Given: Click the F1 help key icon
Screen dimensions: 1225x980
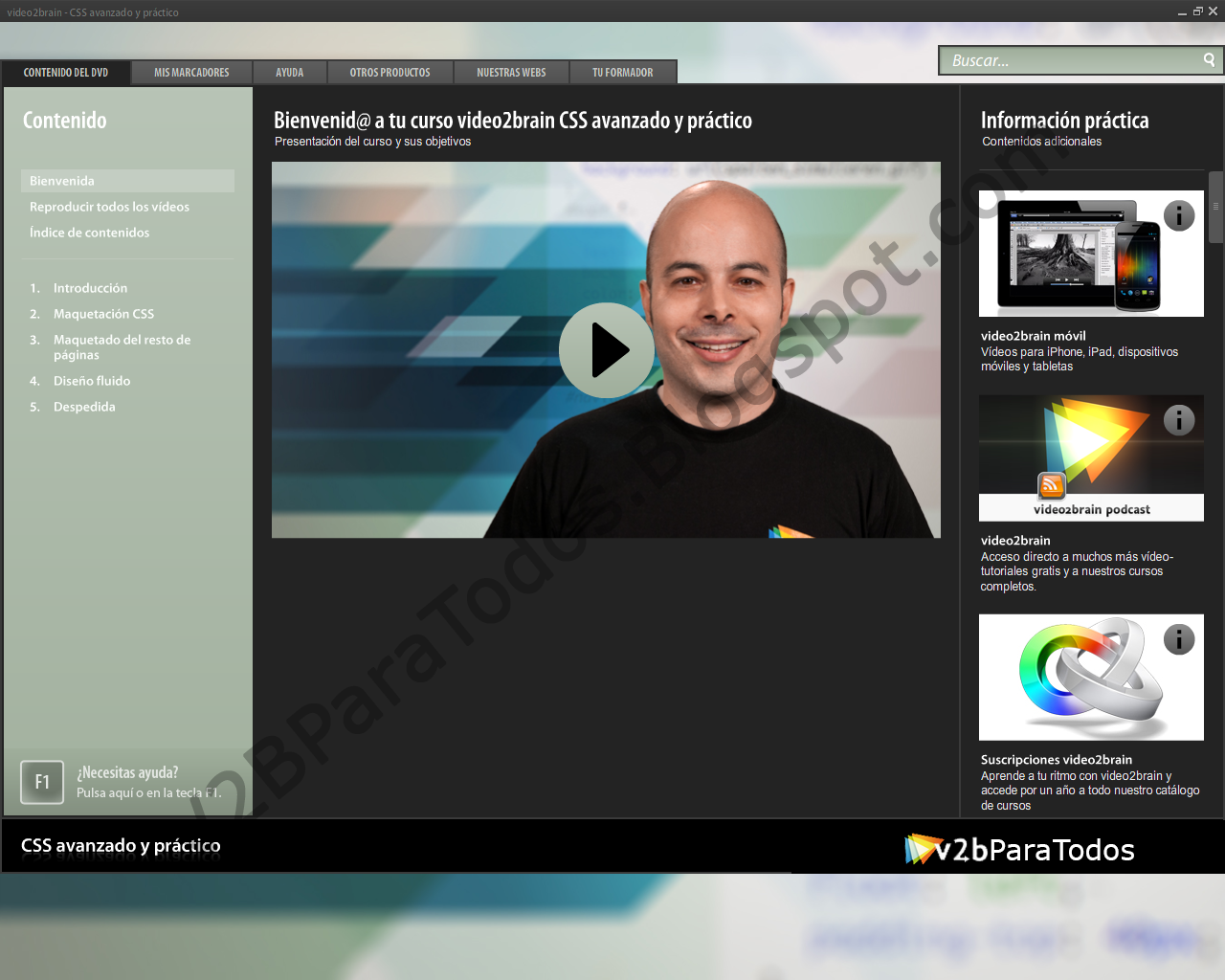Looking at the screenshot, I should (42, 782).
